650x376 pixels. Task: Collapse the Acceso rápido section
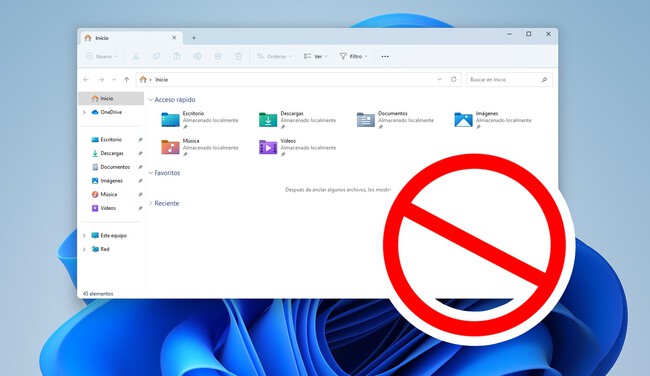click(x=150, y=100)
